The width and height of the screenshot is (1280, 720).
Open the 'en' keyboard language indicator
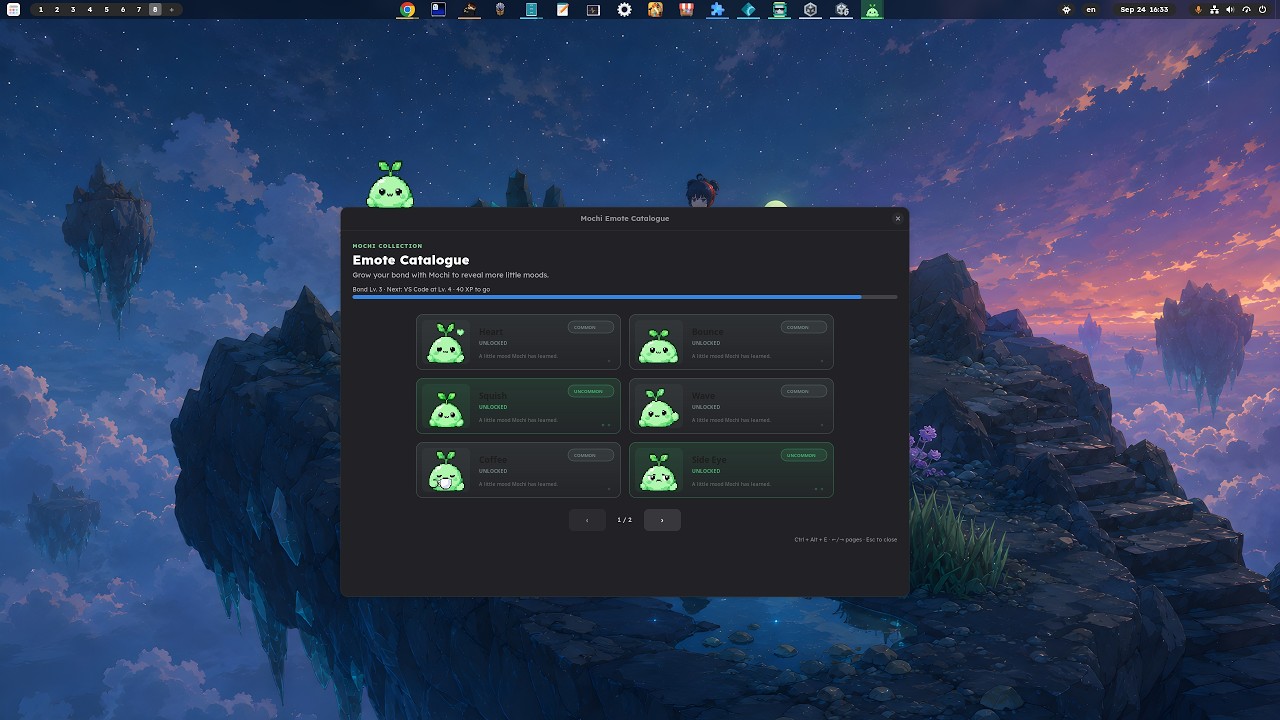1091,9
